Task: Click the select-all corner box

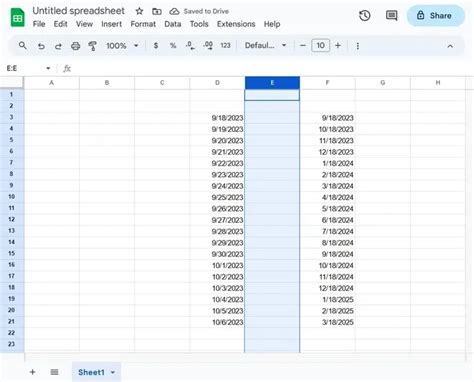Action: [12, 83]
